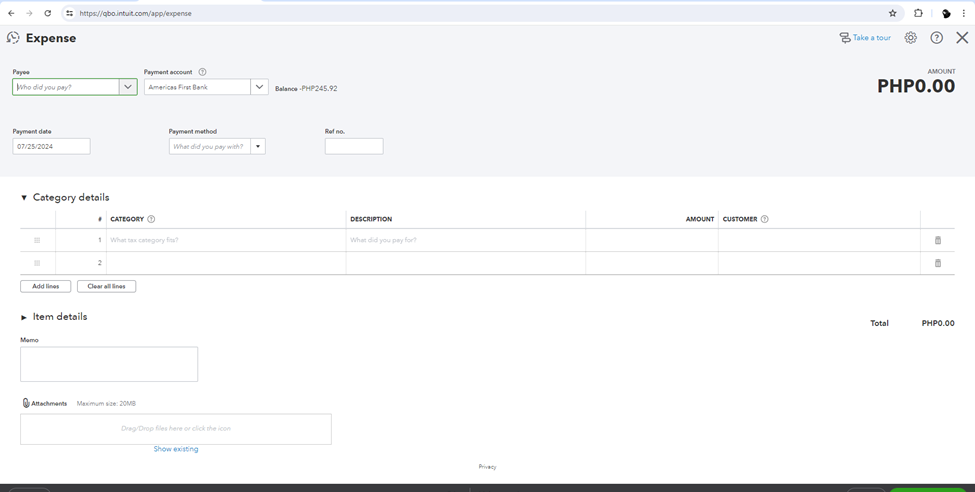Click the Balance -PHP245.92 text
This screenshot has height=492, width=975.
306,88
